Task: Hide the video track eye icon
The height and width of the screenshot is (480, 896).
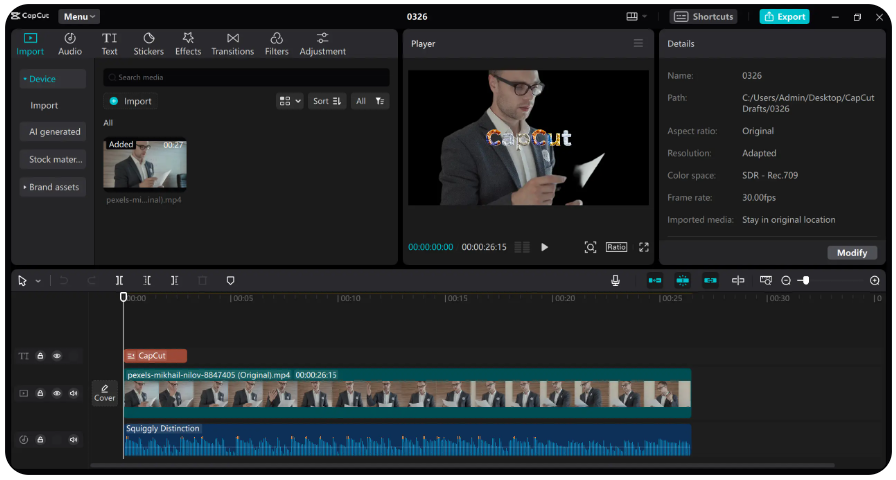Action: click(x=57, y=393)
